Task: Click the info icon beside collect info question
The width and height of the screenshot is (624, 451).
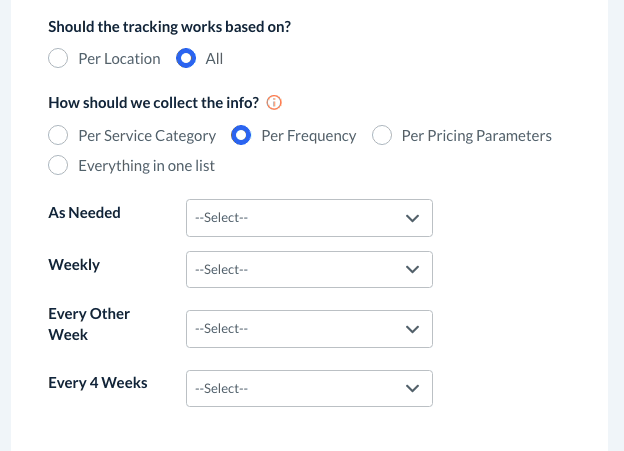Action: tap(274, 102)
